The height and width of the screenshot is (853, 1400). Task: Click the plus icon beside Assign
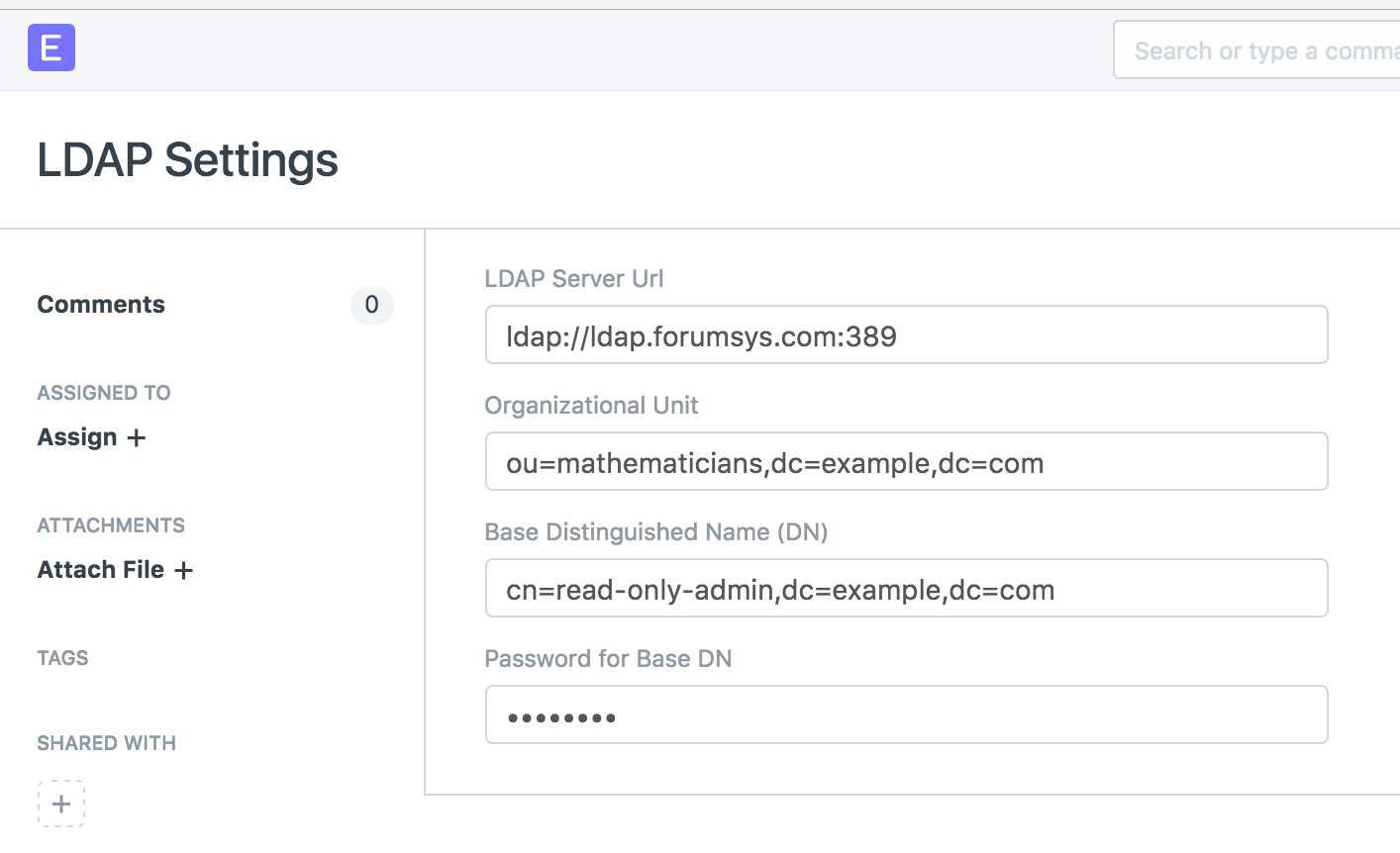pyautogui.click(x=137, y=437)
